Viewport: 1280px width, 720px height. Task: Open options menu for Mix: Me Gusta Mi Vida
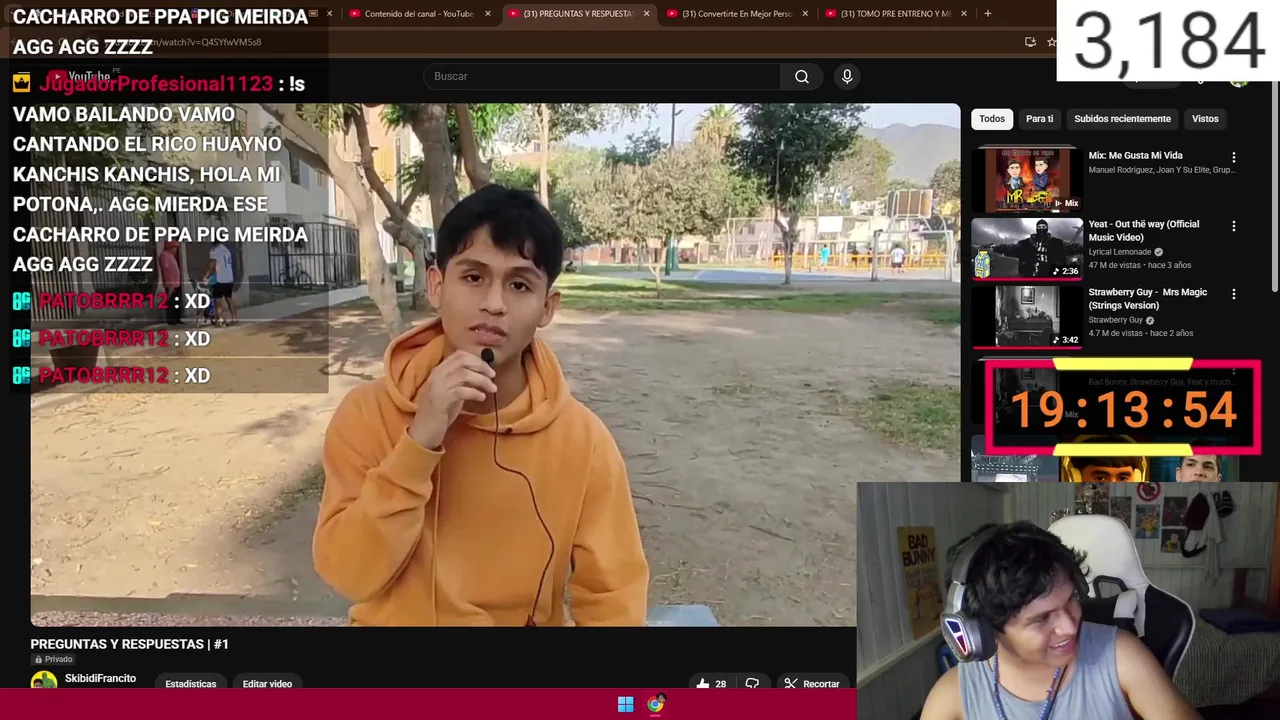[x=1233, y=158]
